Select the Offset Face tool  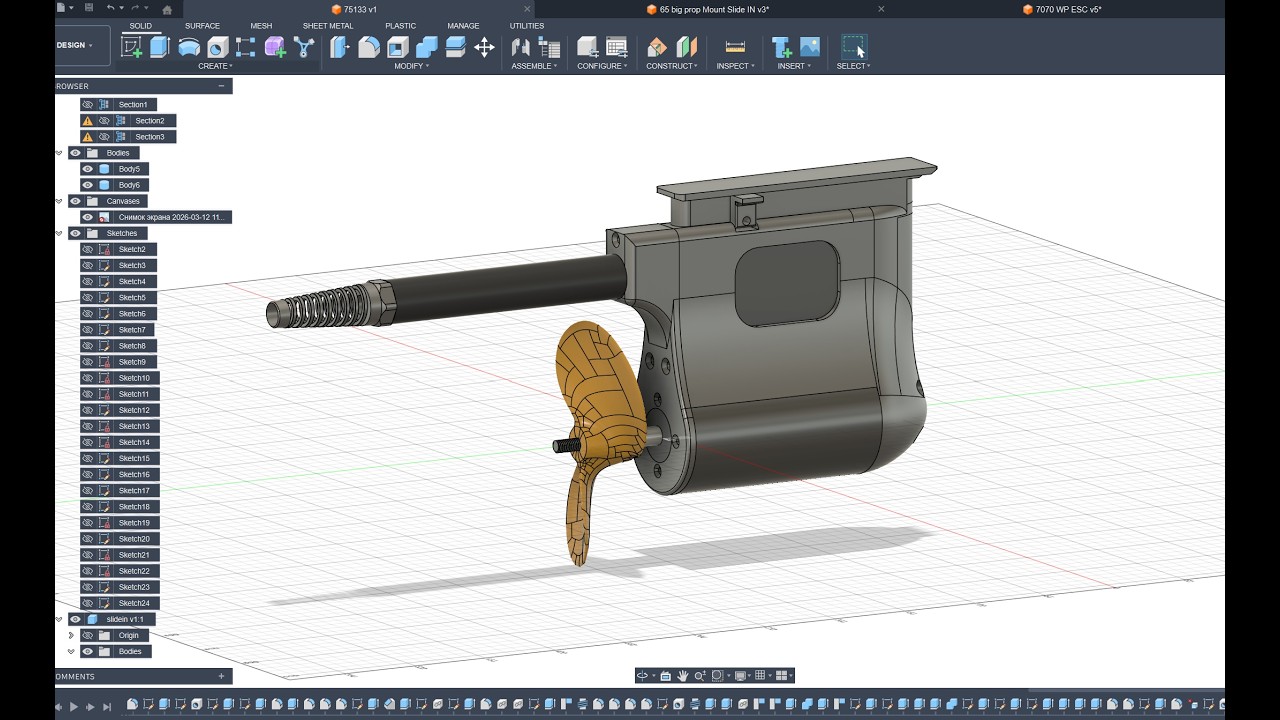pos(455,47)
